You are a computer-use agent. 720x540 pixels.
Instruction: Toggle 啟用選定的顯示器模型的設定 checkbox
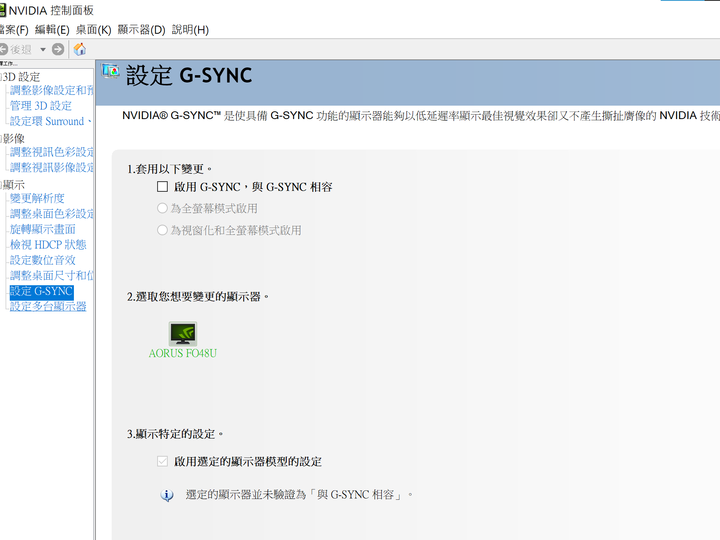point(162,461)
